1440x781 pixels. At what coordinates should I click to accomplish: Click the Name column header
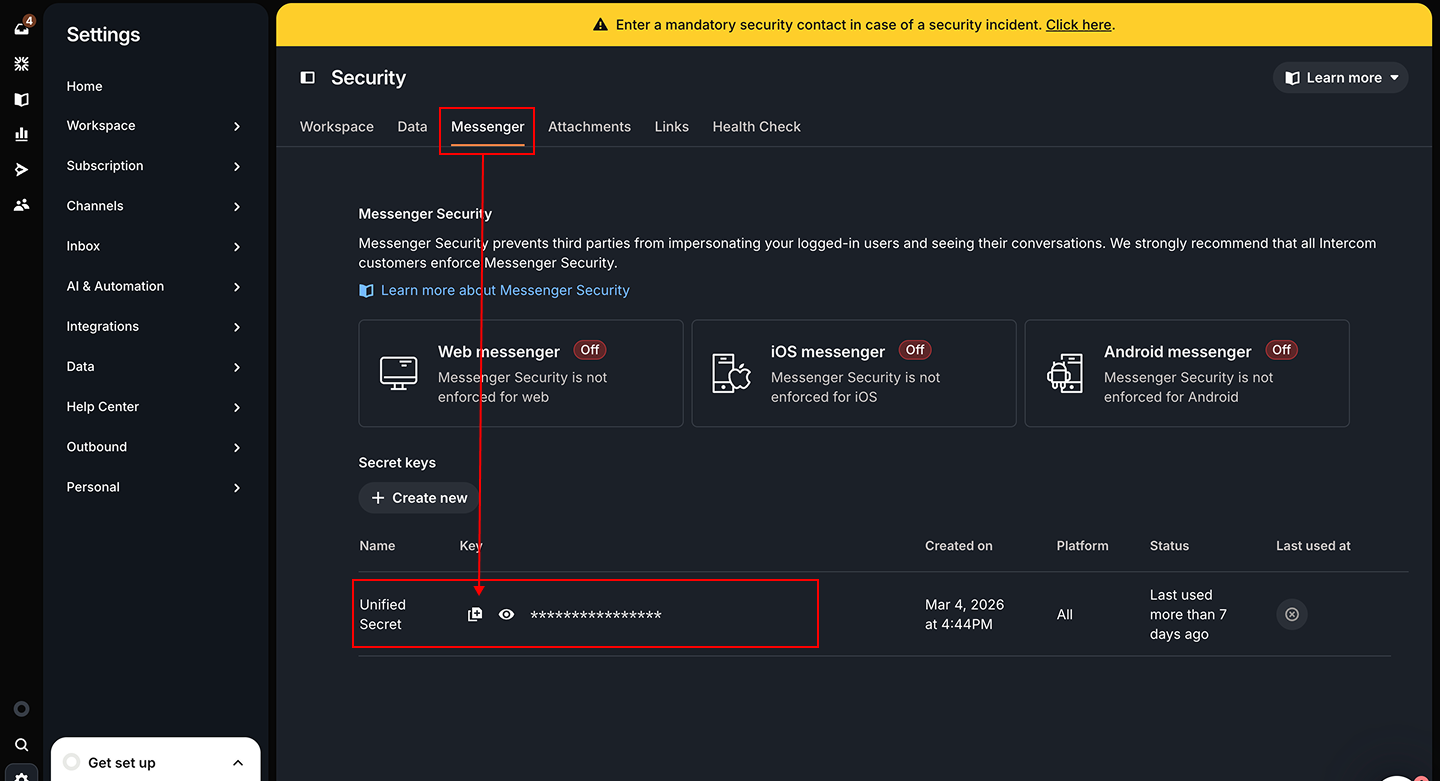(377, 546)
